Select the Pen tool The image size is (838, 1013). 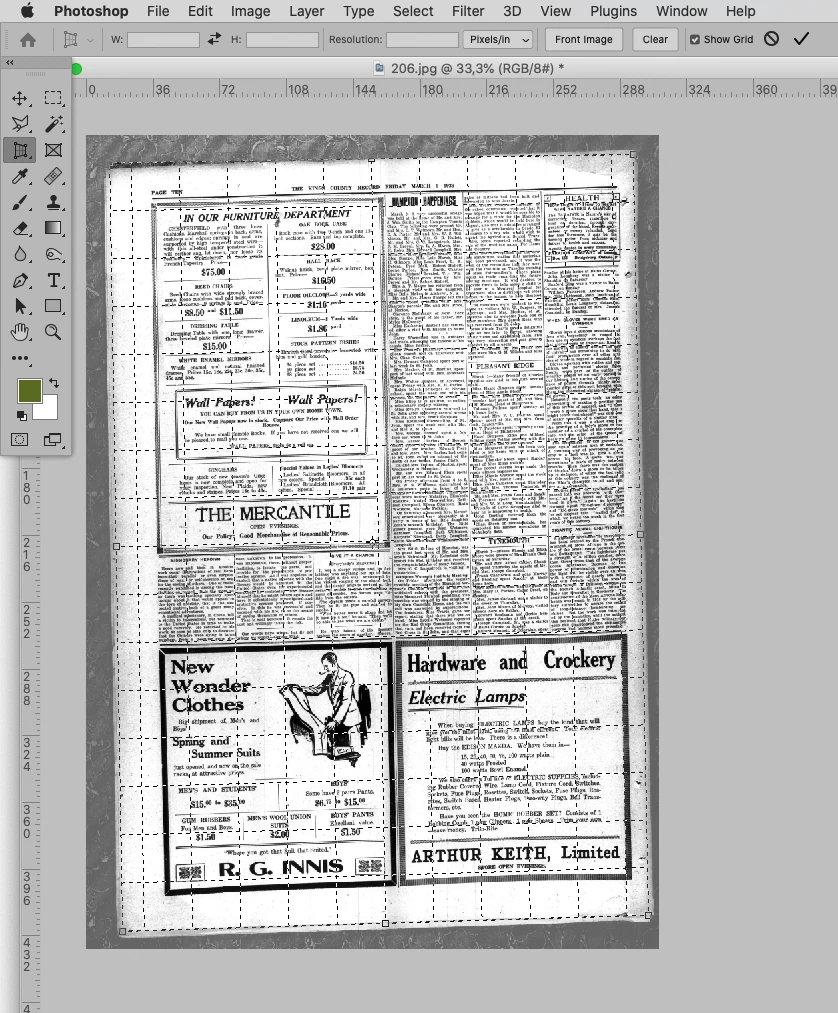click(19, 280)
